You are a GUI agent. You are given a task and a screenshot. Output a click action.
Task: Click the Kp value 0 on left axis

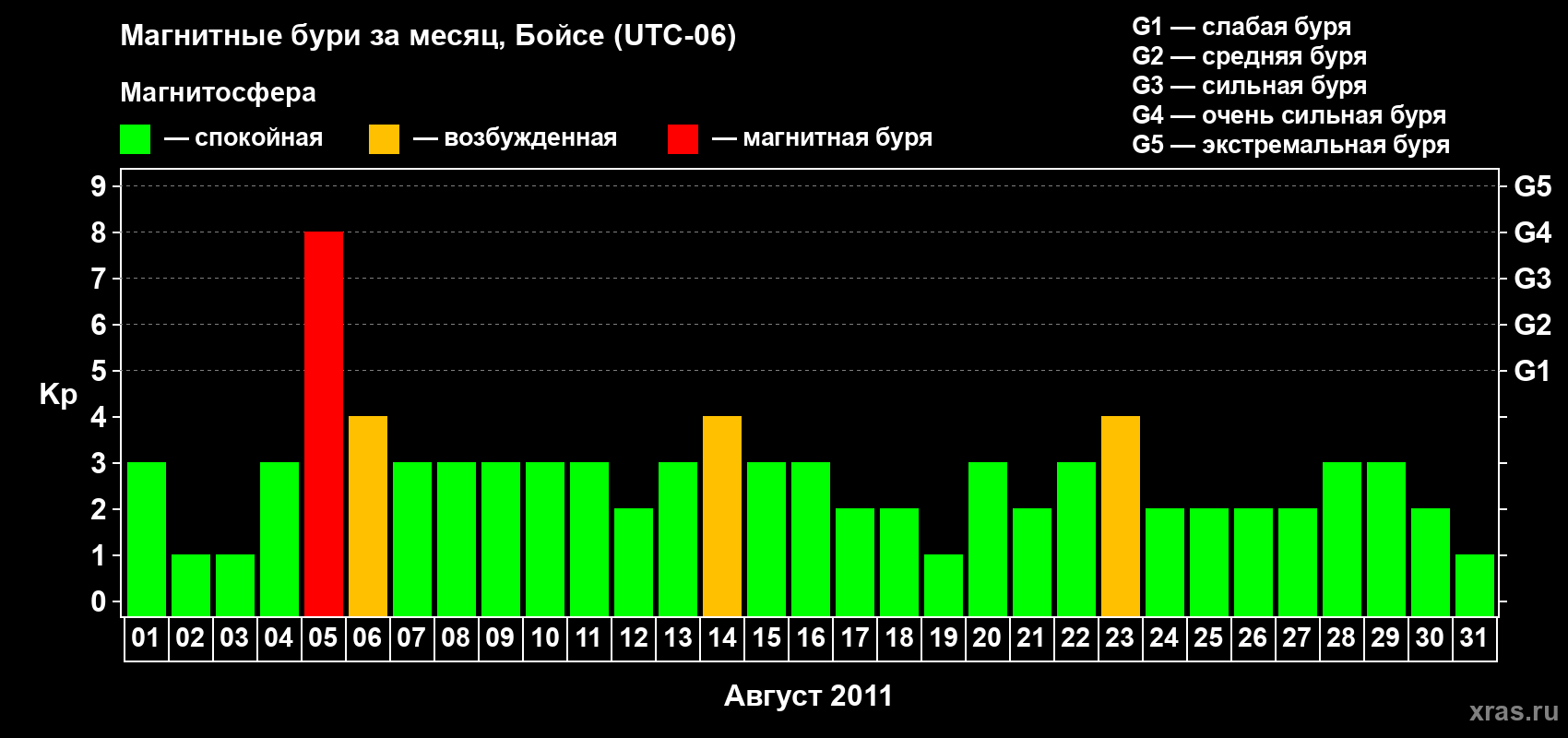pyautogui.click(x=99, y=601)
